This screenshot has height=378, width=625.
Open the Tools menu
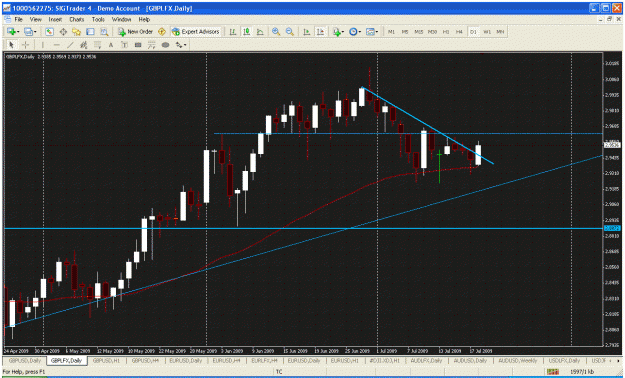pyautogui.click(x=98, y=19)
